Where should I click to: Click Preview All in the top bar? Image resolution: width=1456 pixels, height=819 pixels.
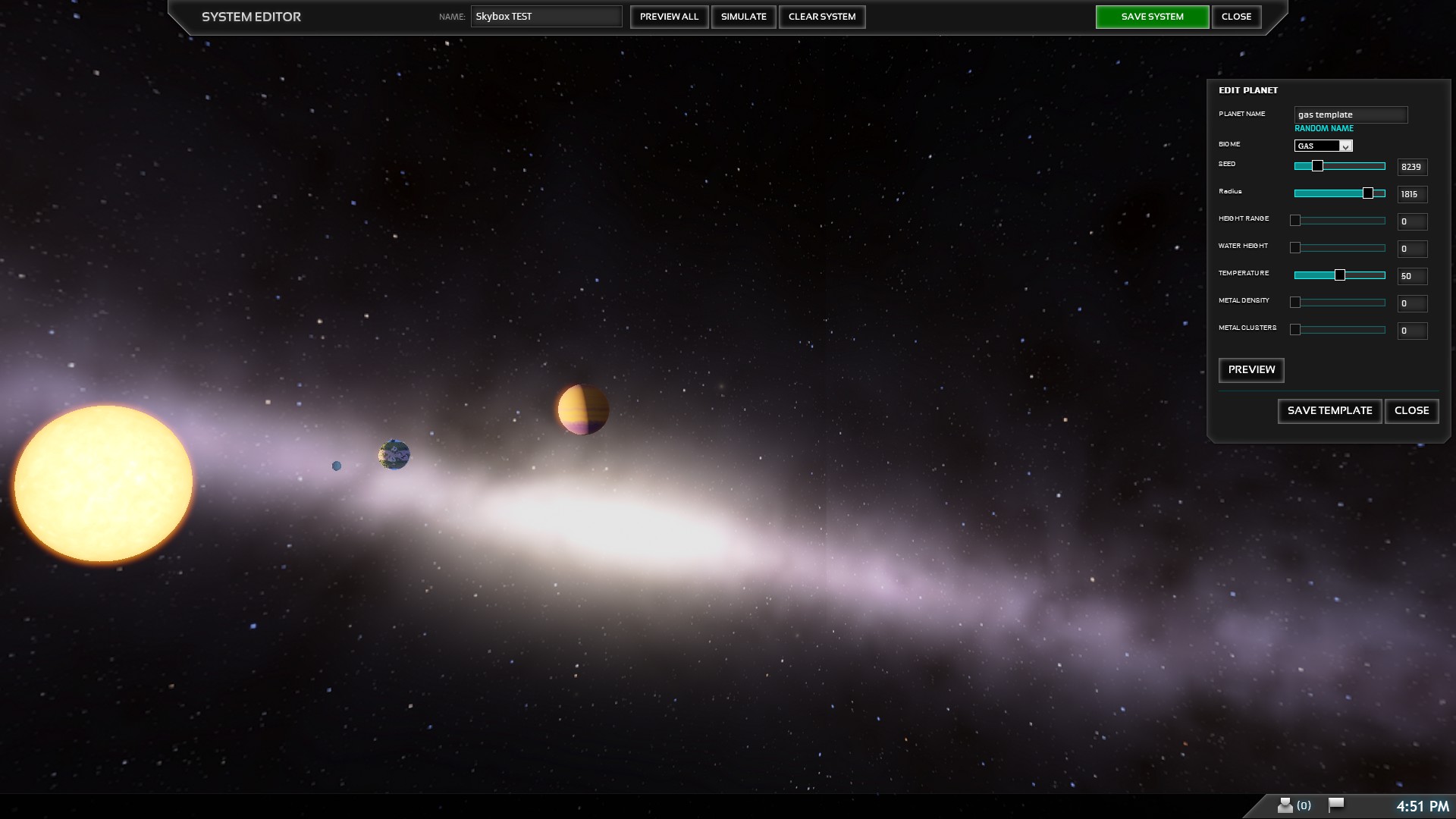pos(669,17)
